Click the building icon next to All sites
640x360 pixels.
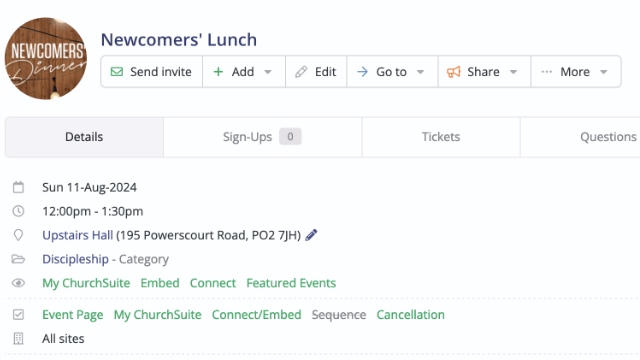click(x=18, y=338)
